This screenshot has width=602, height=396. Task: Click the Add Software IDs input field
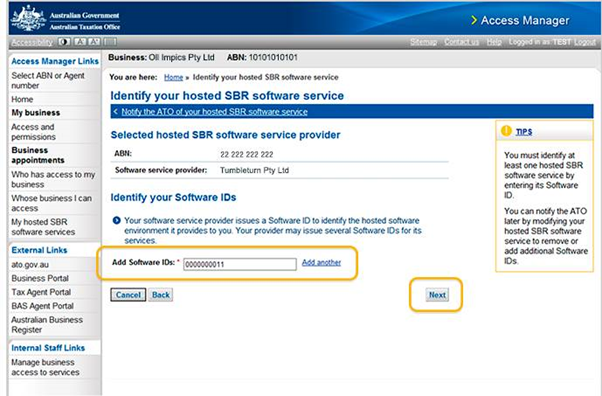(x=240, y=264)
